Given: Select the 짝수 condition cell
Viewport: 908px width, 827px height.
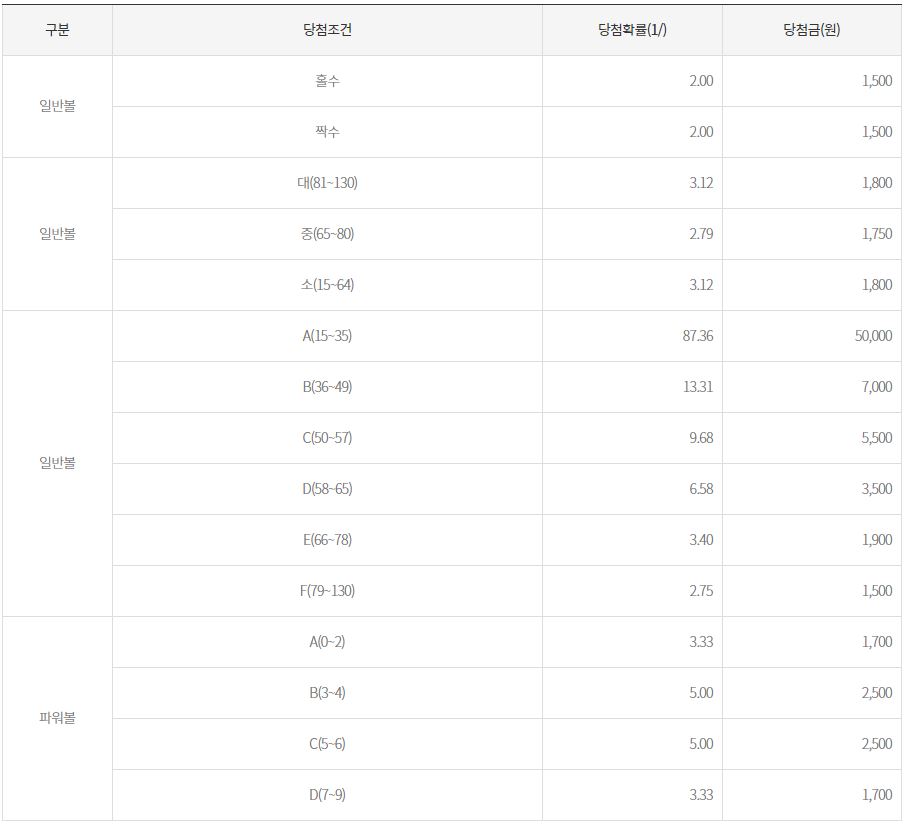Looking at the screenshot, I should pyautogui.click(x=327, y=132).
